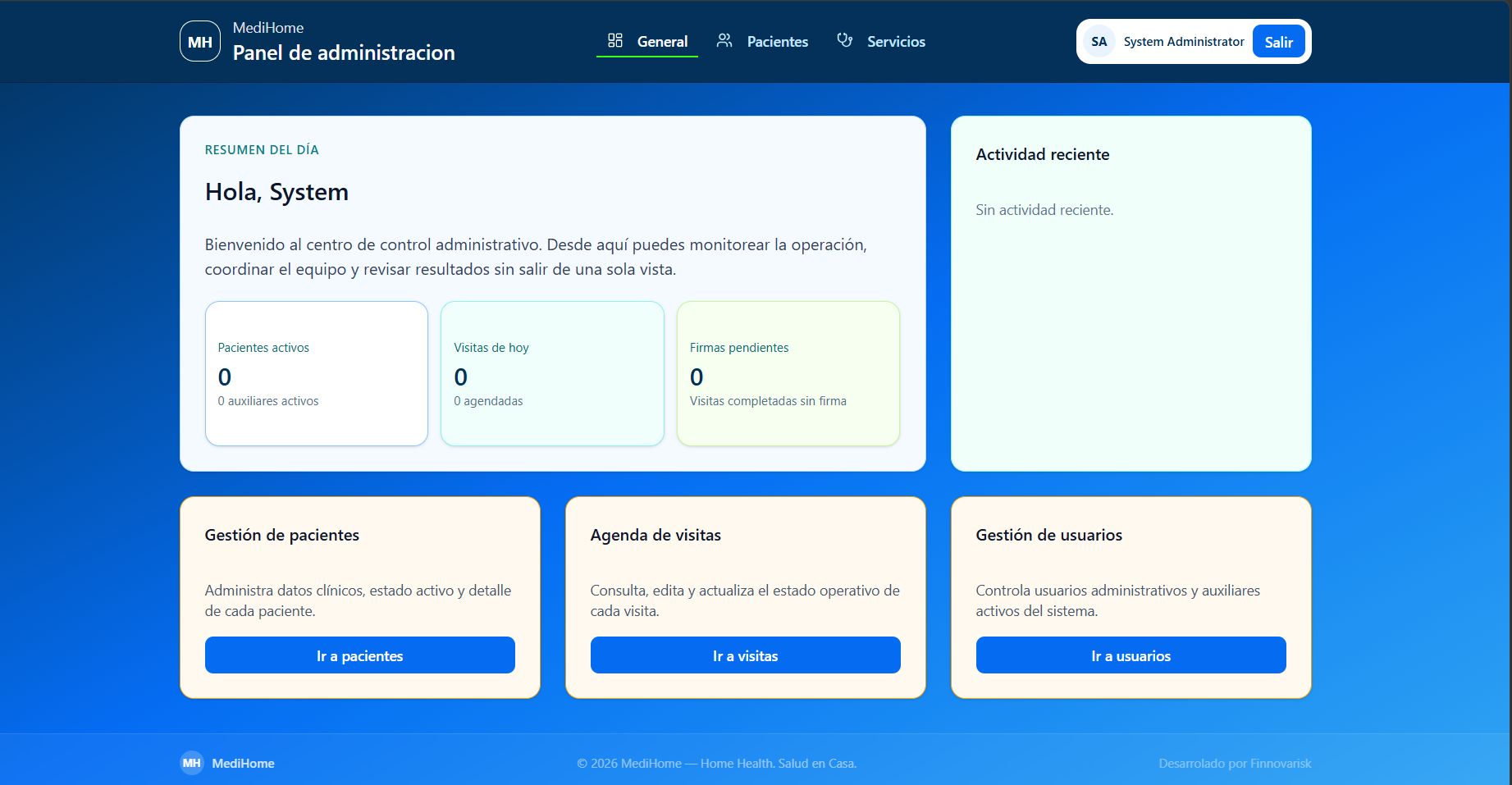Screen dimensions: 1512x785
Task: Click the System Administrator name
Action: point(1184,42)
